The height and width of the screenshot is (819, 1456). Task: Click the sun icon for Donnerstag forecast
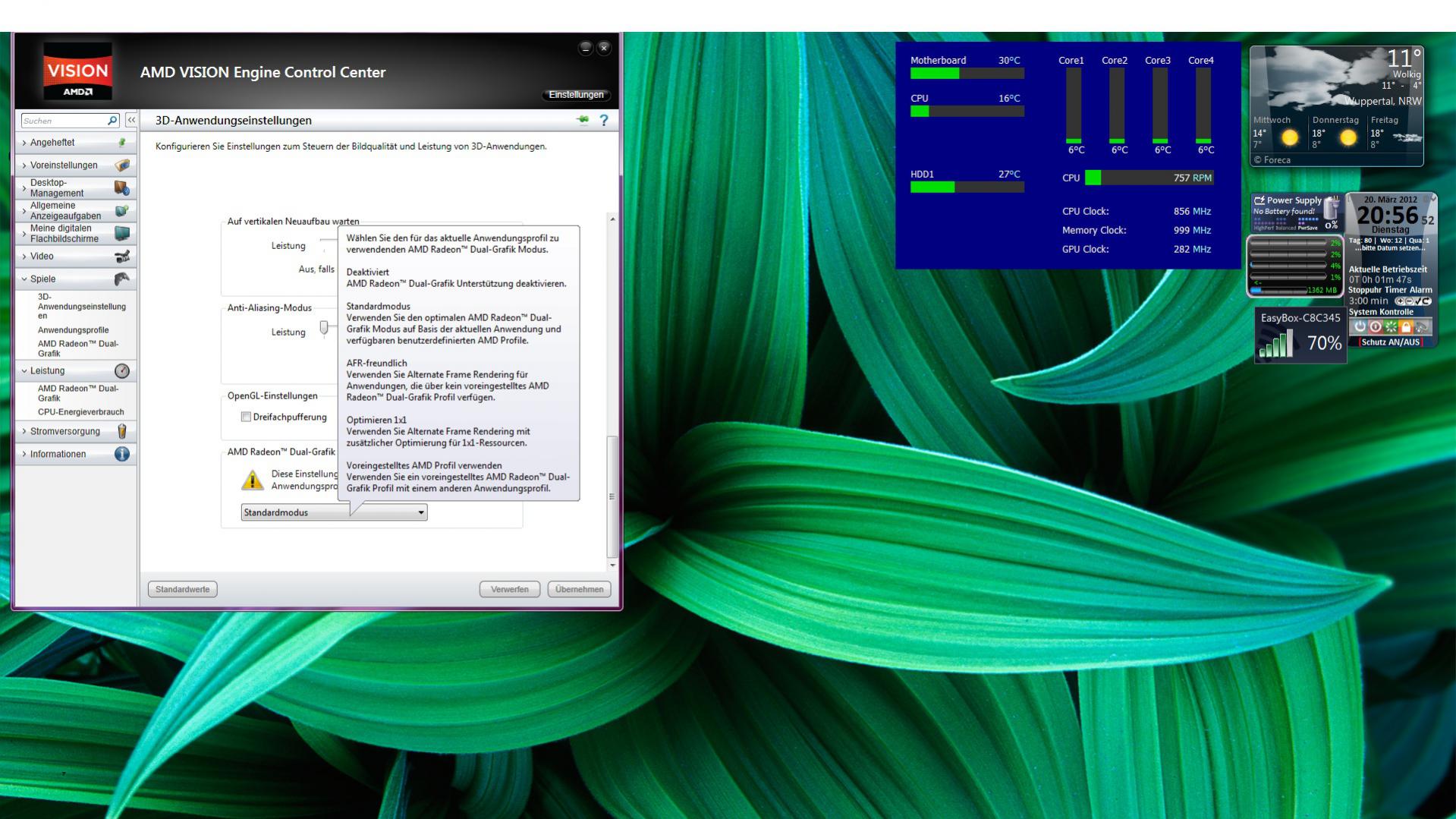click(1348, 138)
